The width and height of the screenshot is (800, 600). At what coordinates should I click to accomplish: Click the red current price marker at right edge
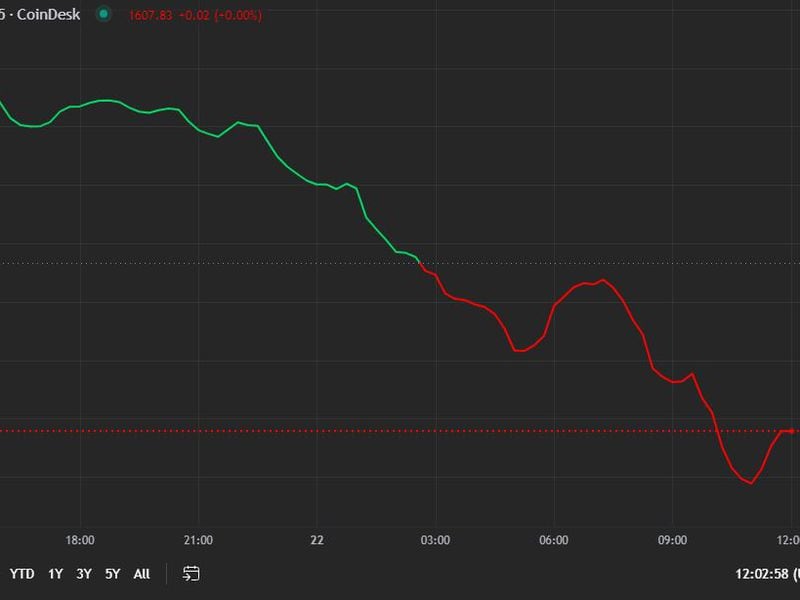[x=792, y=430]
